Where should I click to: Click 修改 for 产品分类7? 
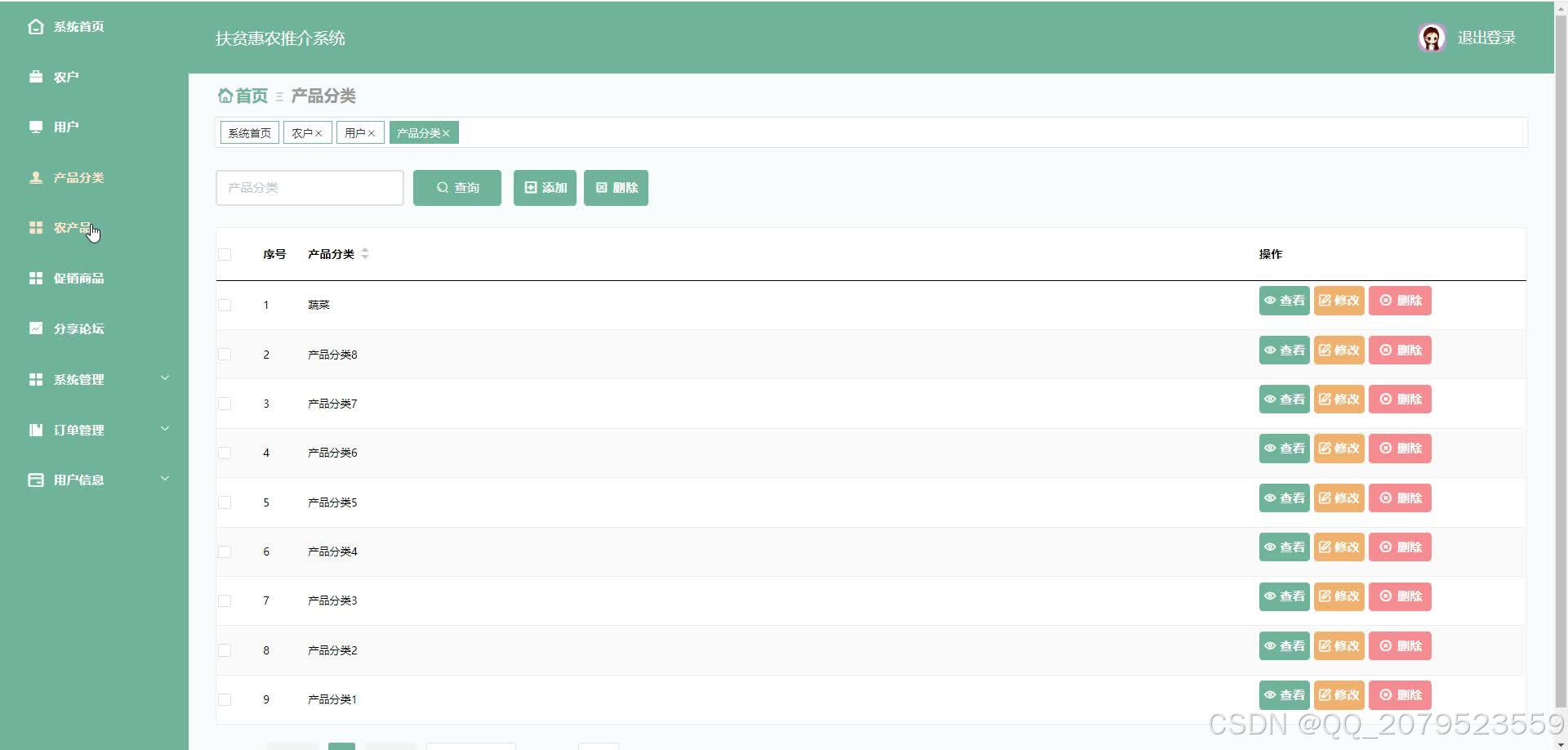pos(1339,400)
